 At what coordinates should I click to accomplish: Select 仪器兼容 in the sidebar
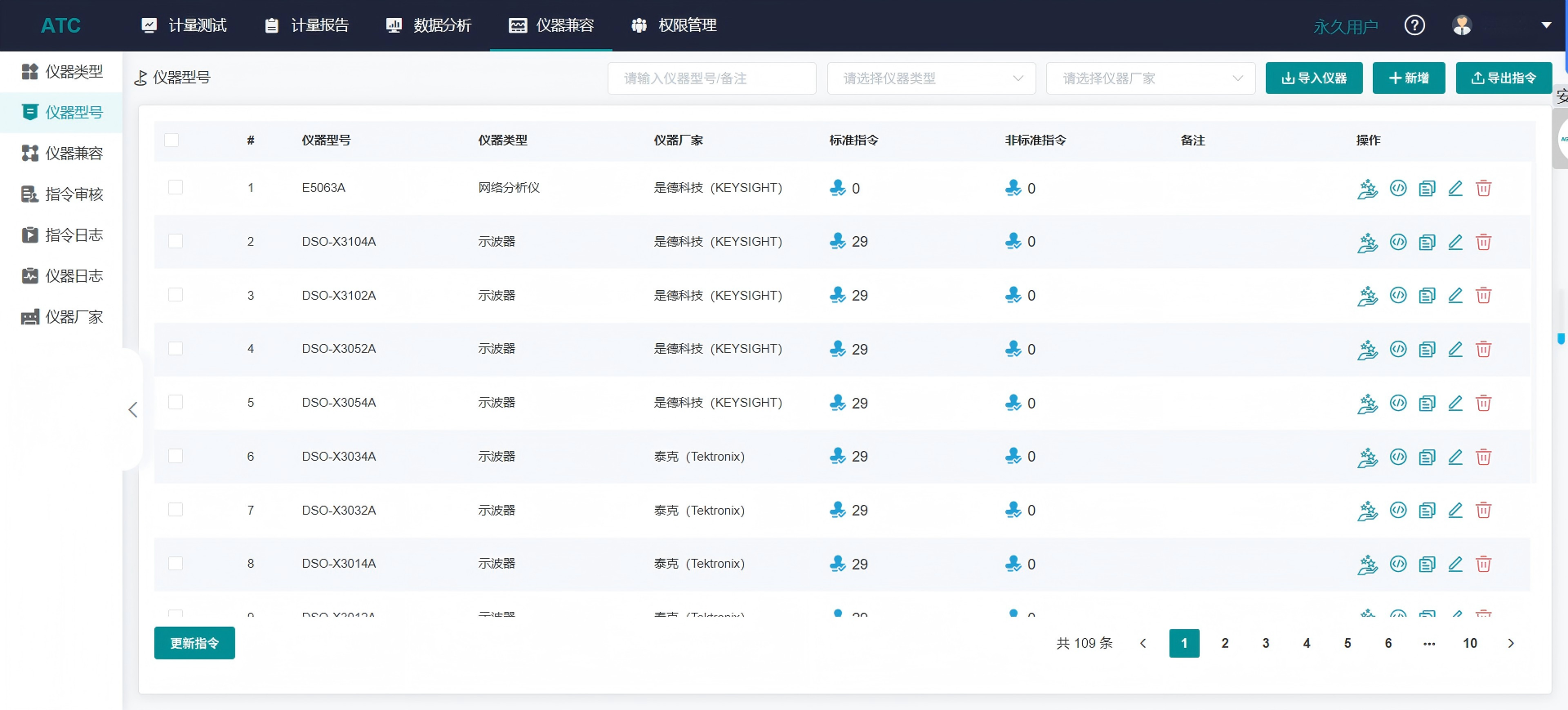tap(61, 154)
